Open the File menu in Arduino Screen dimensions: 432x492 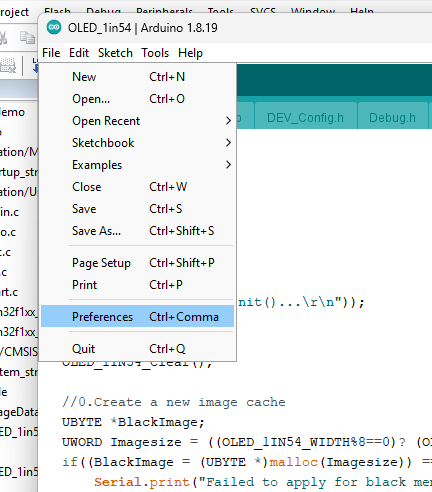coord(51,53)
